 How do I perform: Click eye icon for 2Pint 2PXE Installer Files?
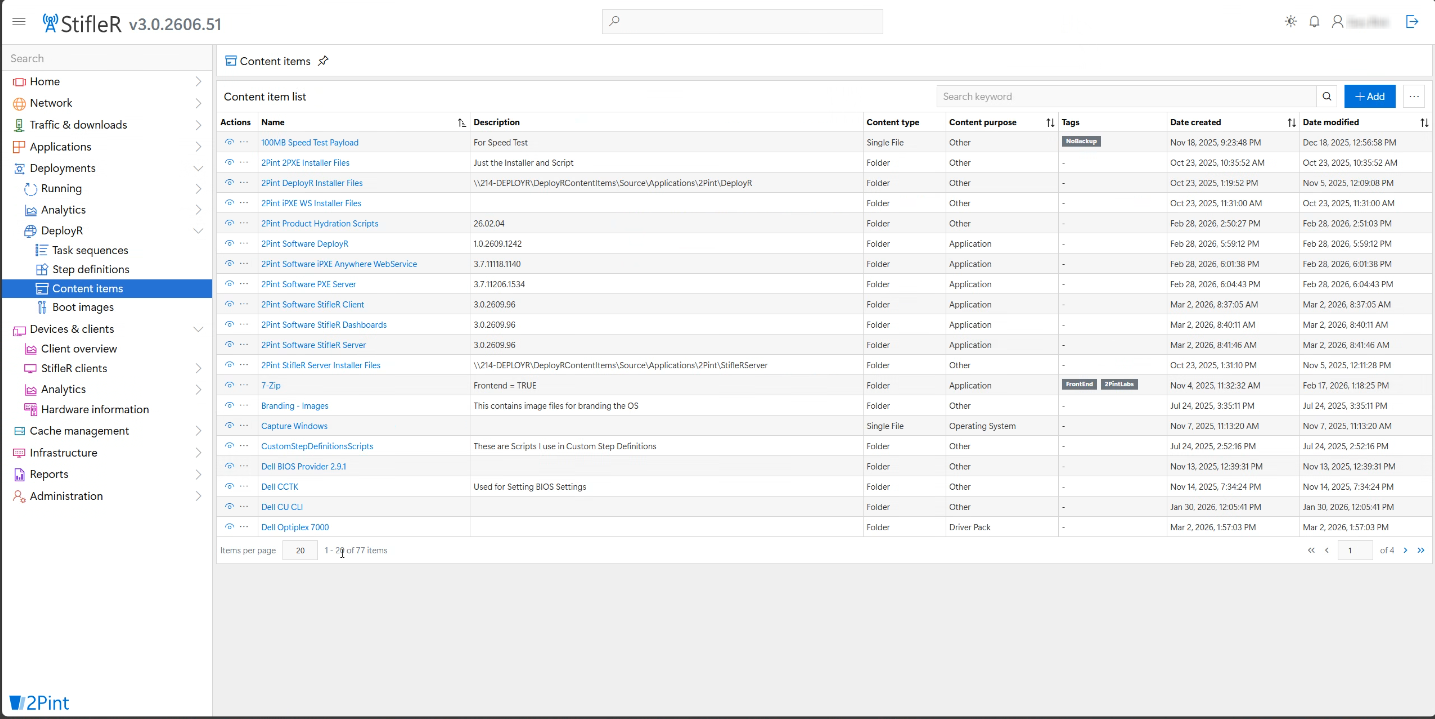[229, 162]
